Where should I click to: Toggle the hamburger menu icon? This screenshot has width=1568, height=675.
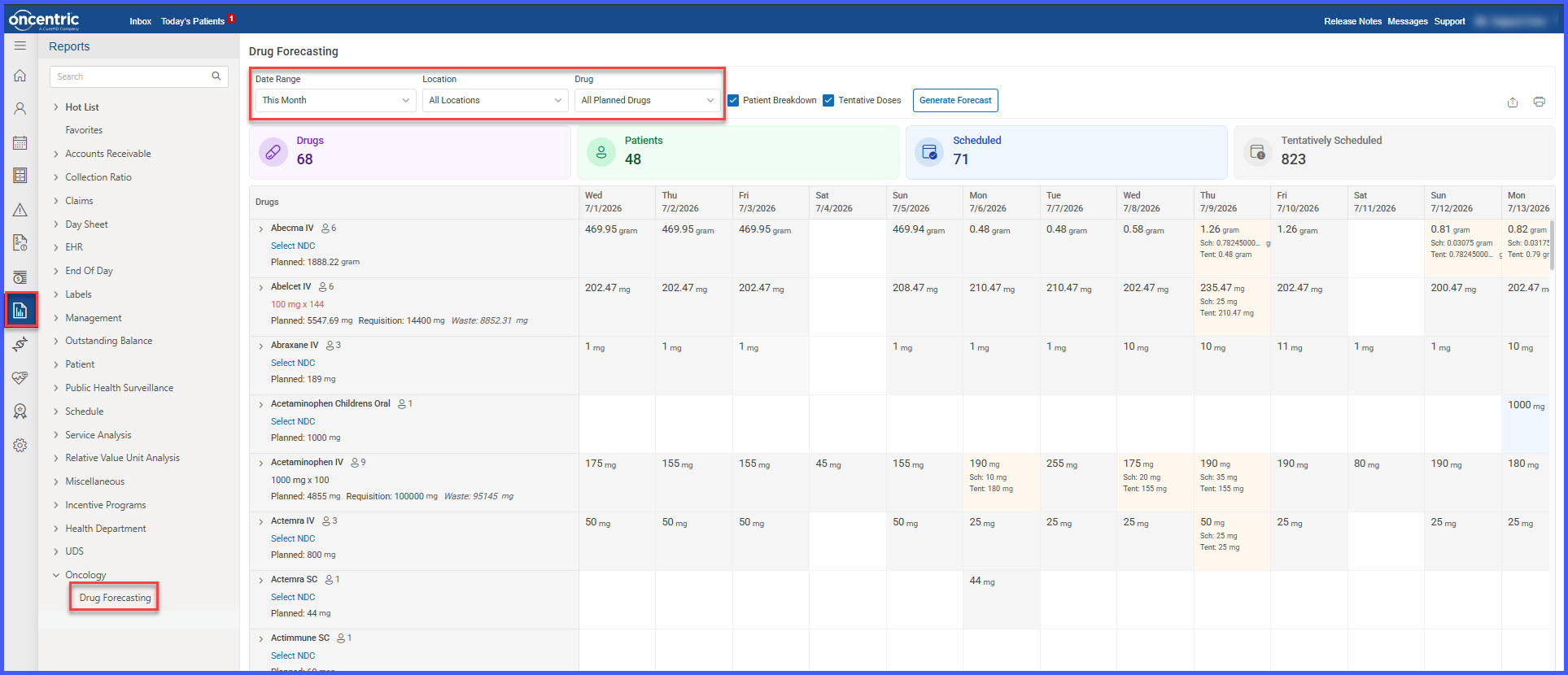point(20,46)
